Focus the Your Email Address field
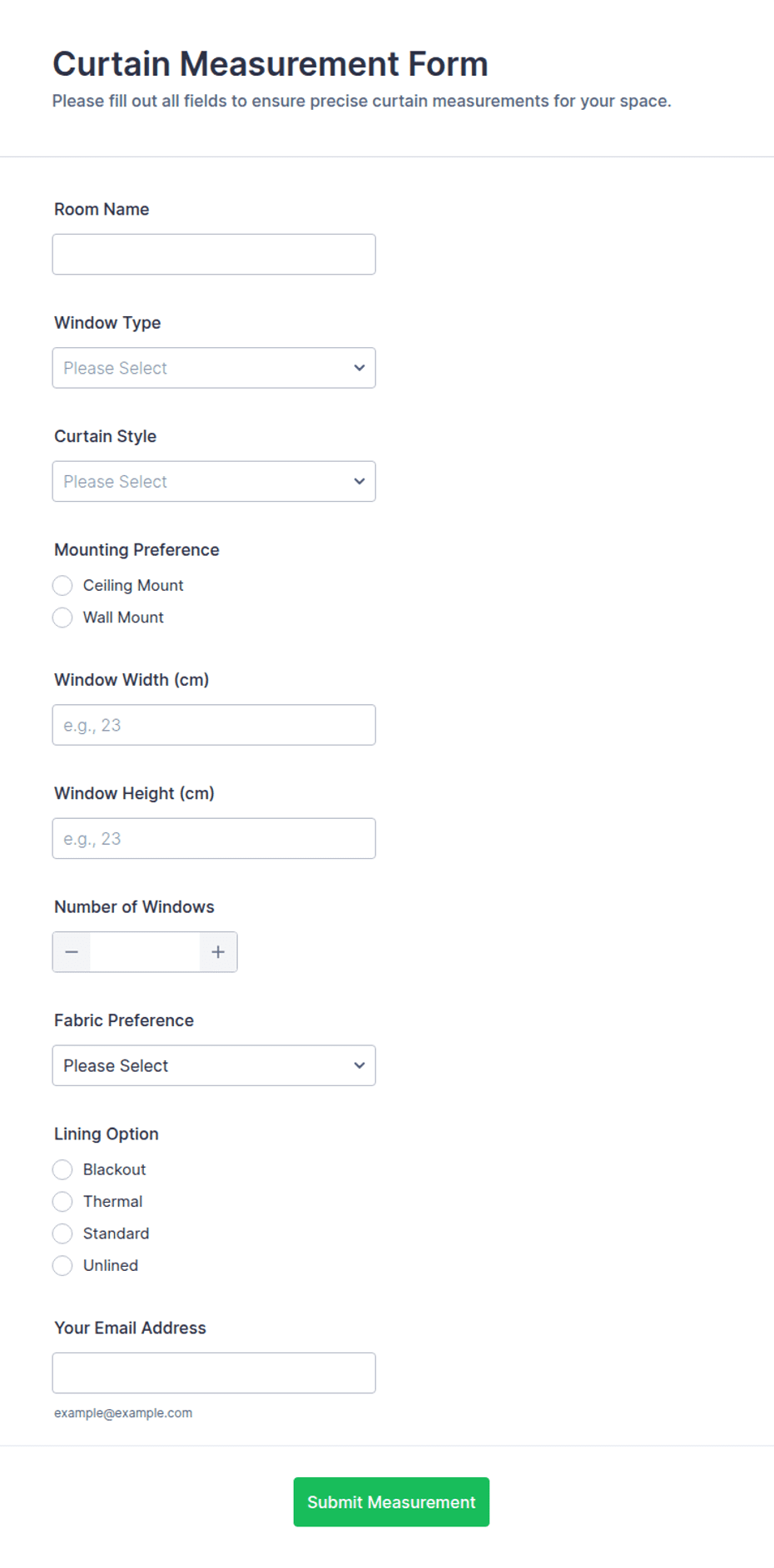Screen dimensions: 774x1568 pos(214,1373)
